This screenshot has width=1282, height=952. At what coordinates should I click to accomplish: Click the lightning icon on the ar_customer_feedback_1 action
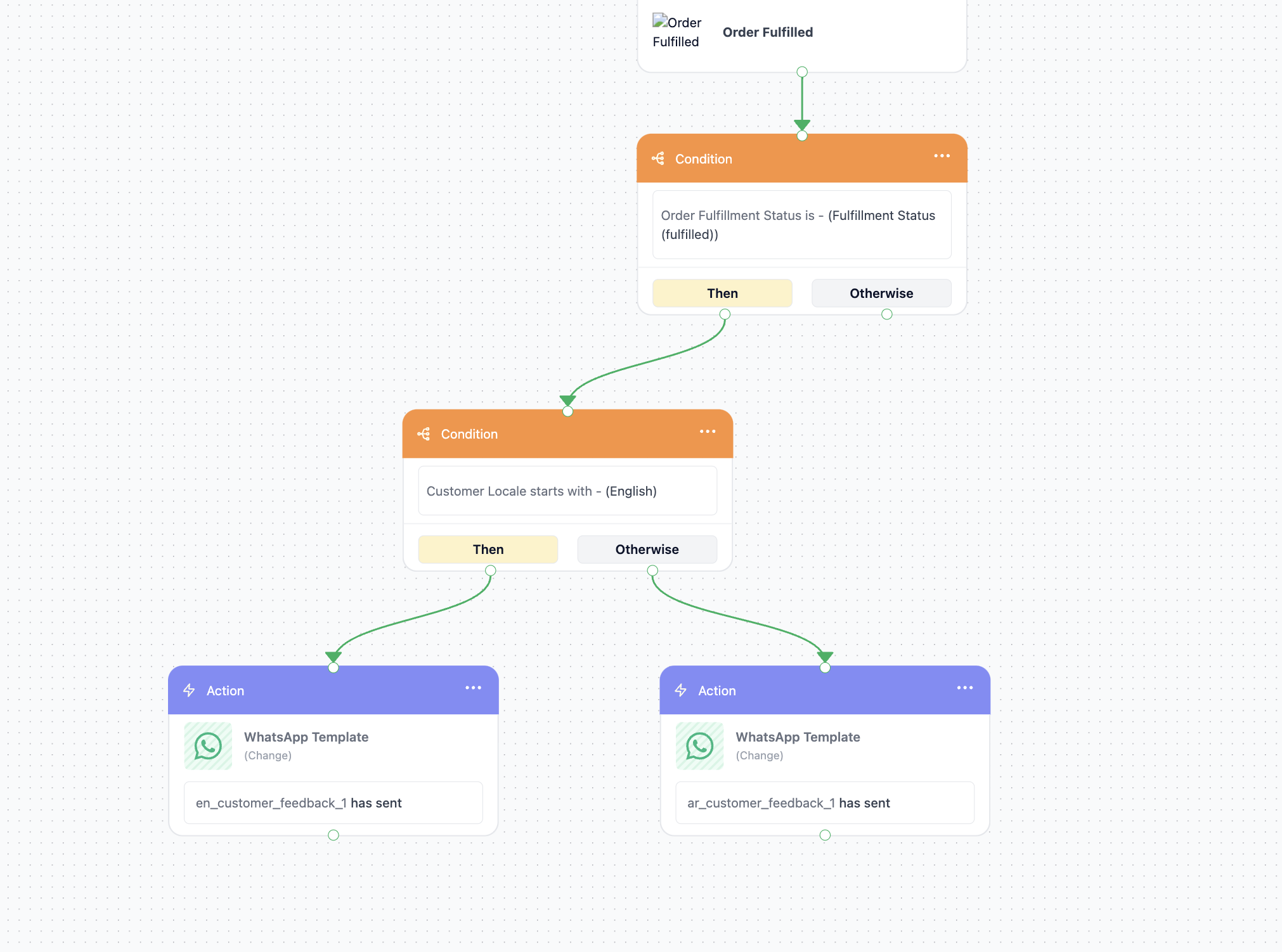coord(681,690)
